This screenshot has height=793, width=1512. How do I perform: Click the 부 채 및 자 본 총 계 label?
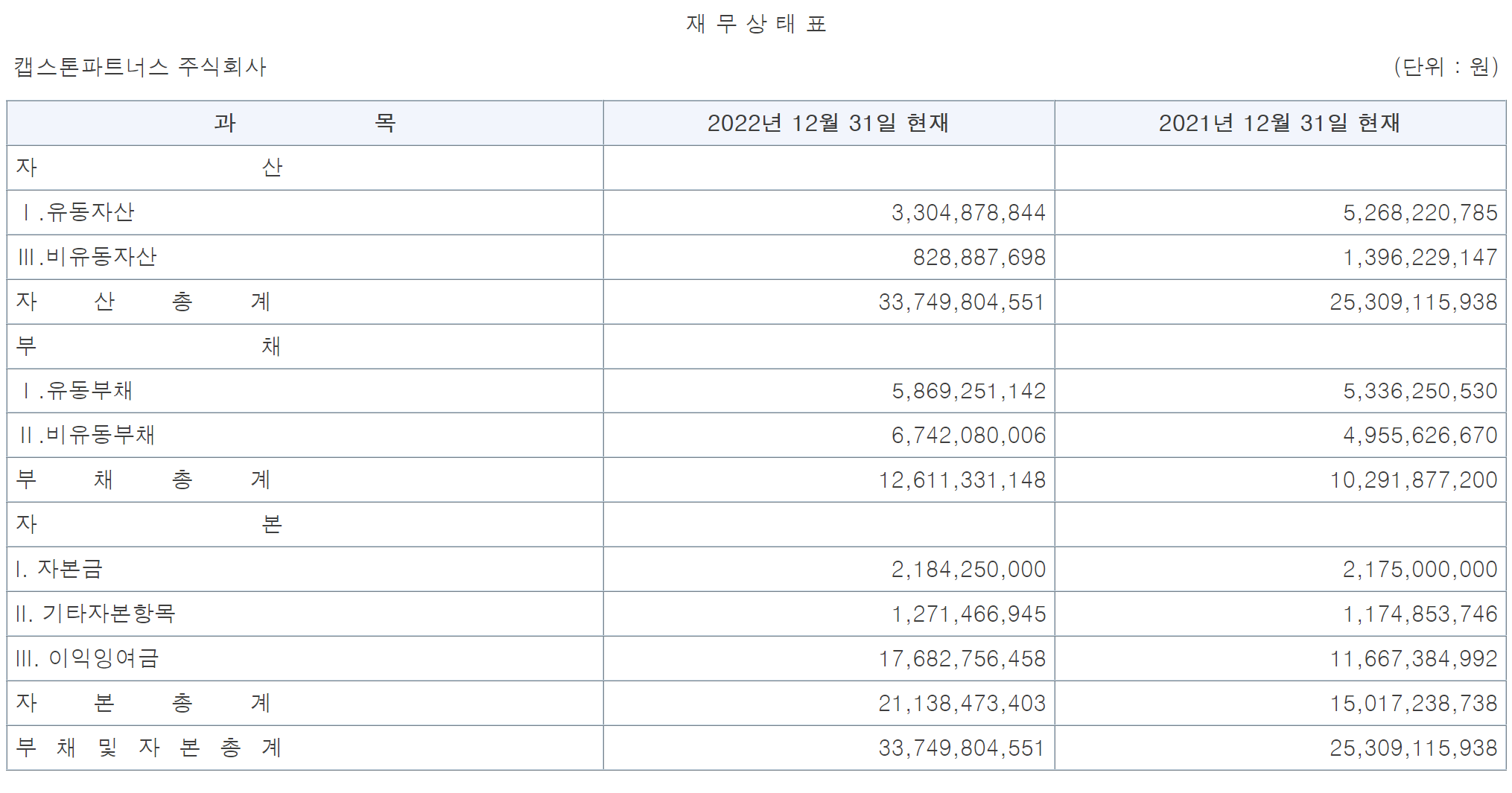coord(149,748)
